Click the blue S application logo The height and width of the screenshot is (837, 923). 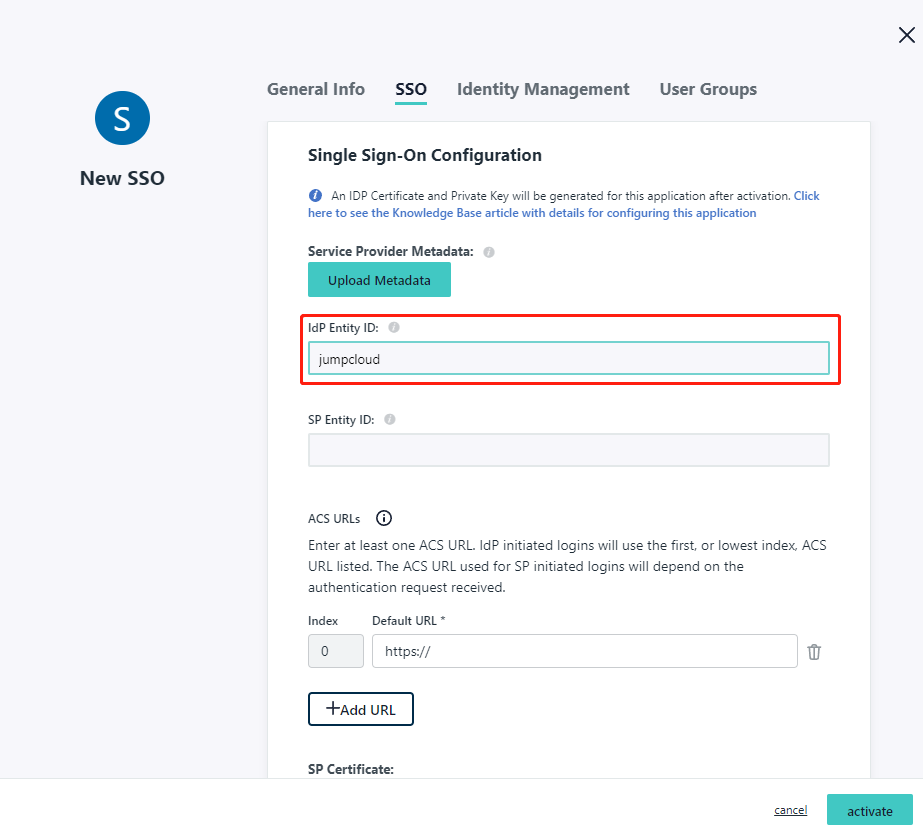tap(122, 118)
